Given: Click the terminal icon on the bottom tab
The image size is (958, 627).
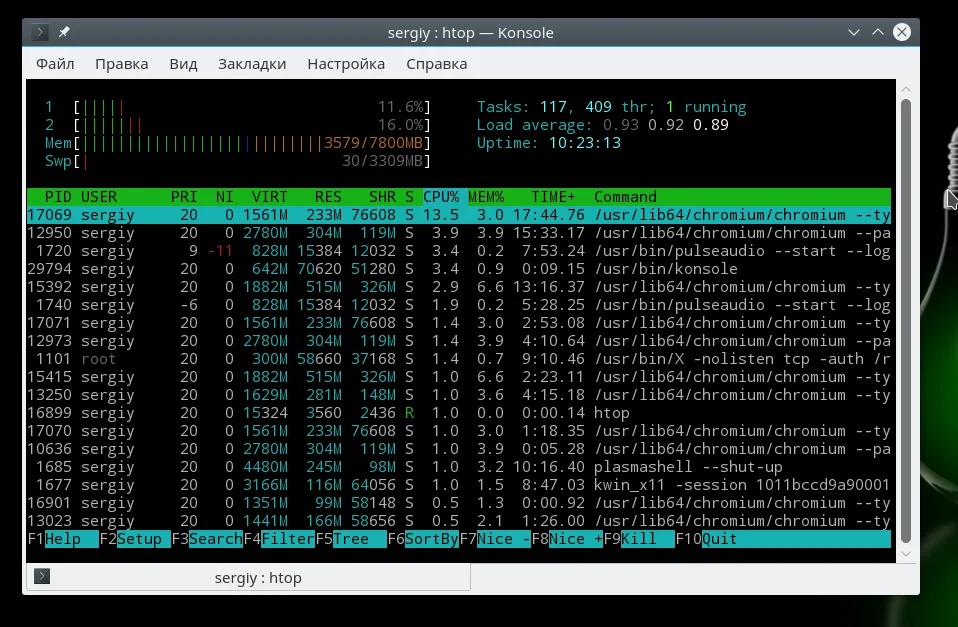Looking at the screenshot, I should click(42, 577).
